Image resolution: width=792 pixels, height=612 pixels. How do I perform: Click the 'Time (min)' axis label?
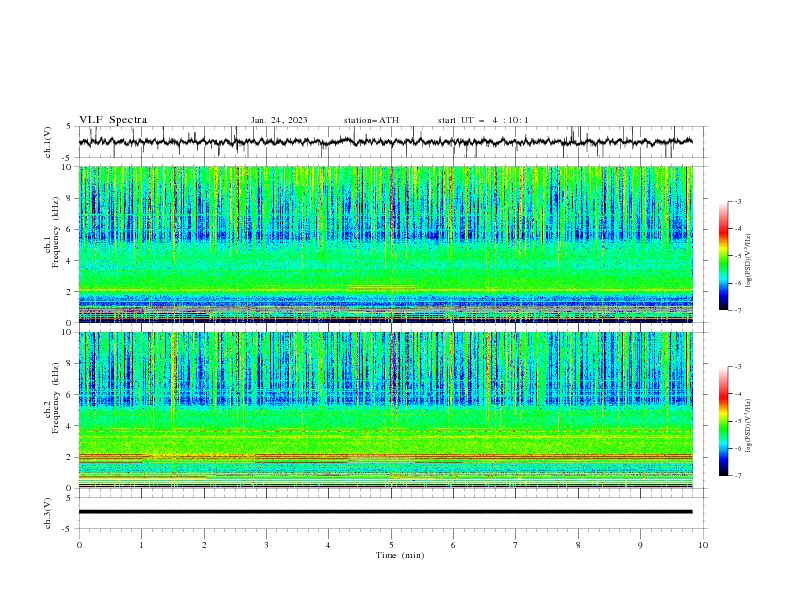(400, 555)
